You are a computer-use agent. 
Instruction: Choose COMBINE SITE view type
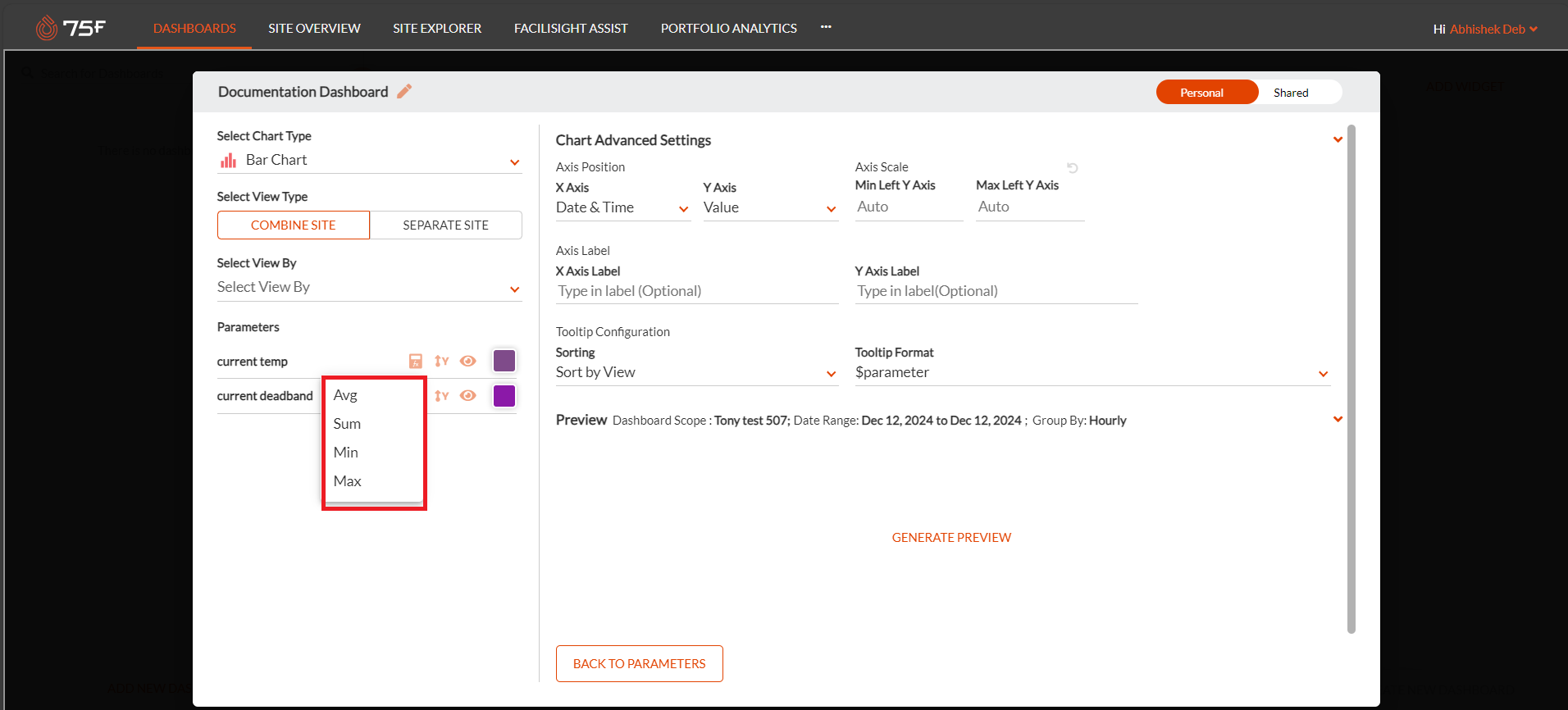pos(294,225)
